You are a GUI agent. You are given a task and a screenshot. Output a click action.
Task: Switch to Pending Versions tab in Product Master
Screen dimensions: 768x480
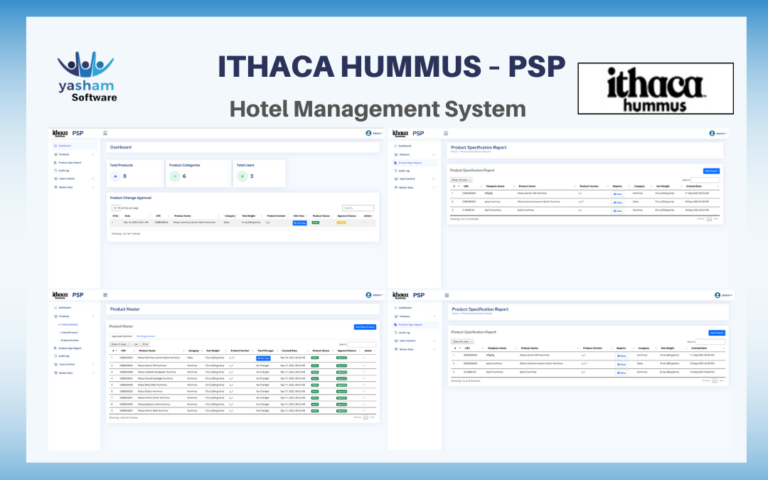146,336
